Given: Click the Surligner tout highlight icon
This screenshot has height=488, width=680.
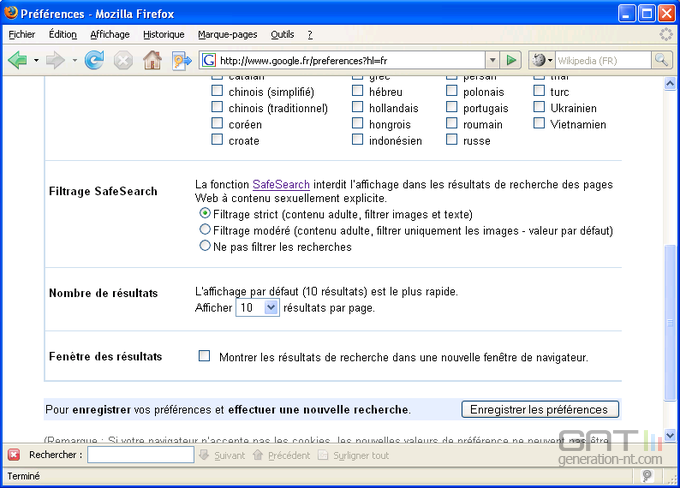Looking at the screenshot, I should (x=323, y=455).
